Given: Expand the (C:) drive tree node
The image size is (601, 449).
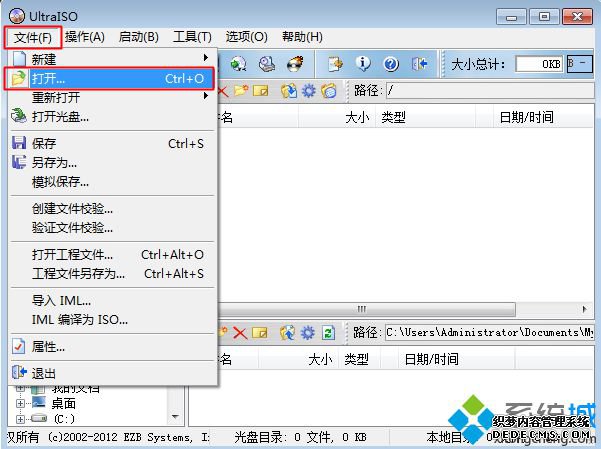Looking at the screenshot, I should pyautogui.click(x=20, y=419).
